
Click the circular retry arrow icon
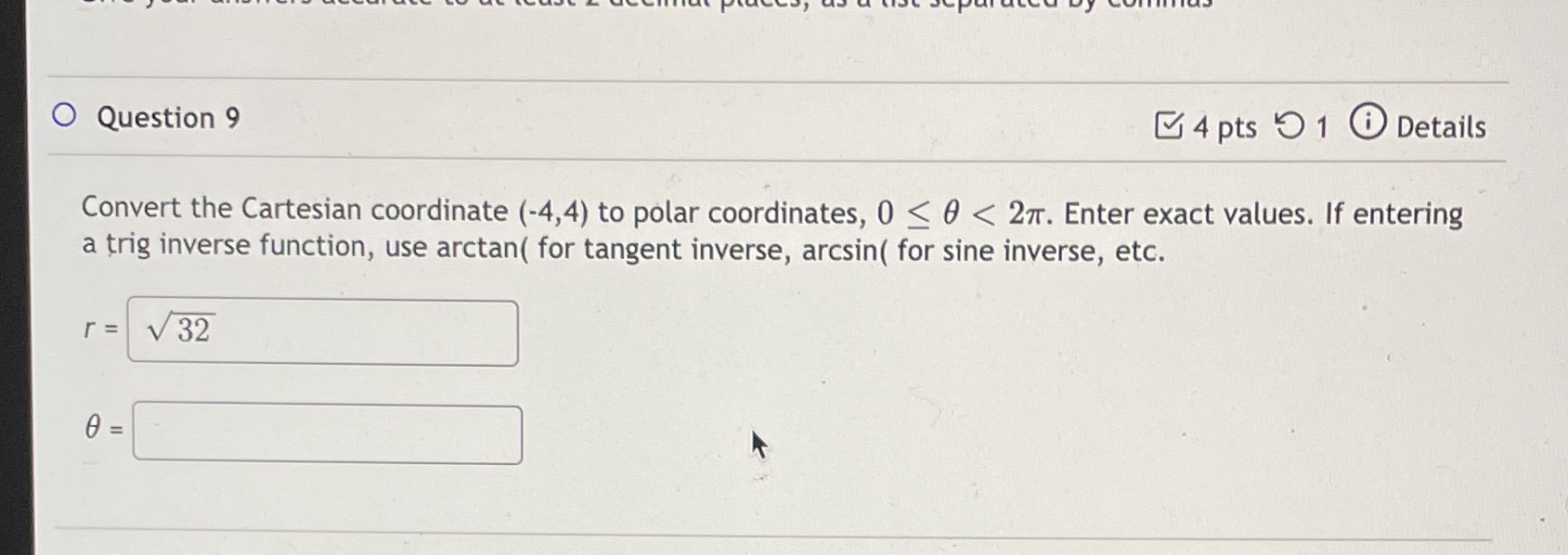click(1293, 125)
